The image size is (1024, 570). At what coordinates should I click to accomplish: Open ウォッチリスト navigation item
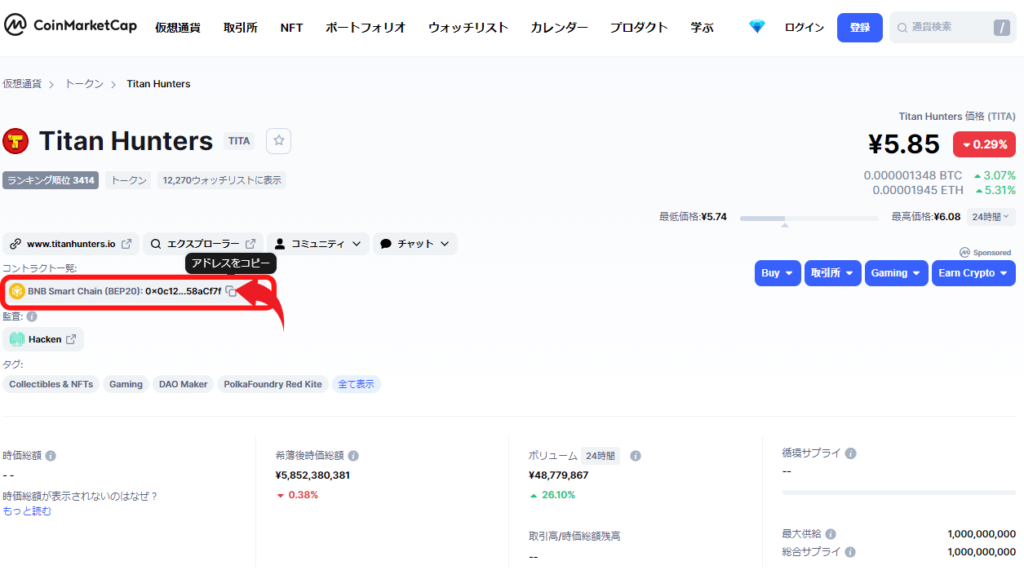pyautogui.click(x=468, y=27)
